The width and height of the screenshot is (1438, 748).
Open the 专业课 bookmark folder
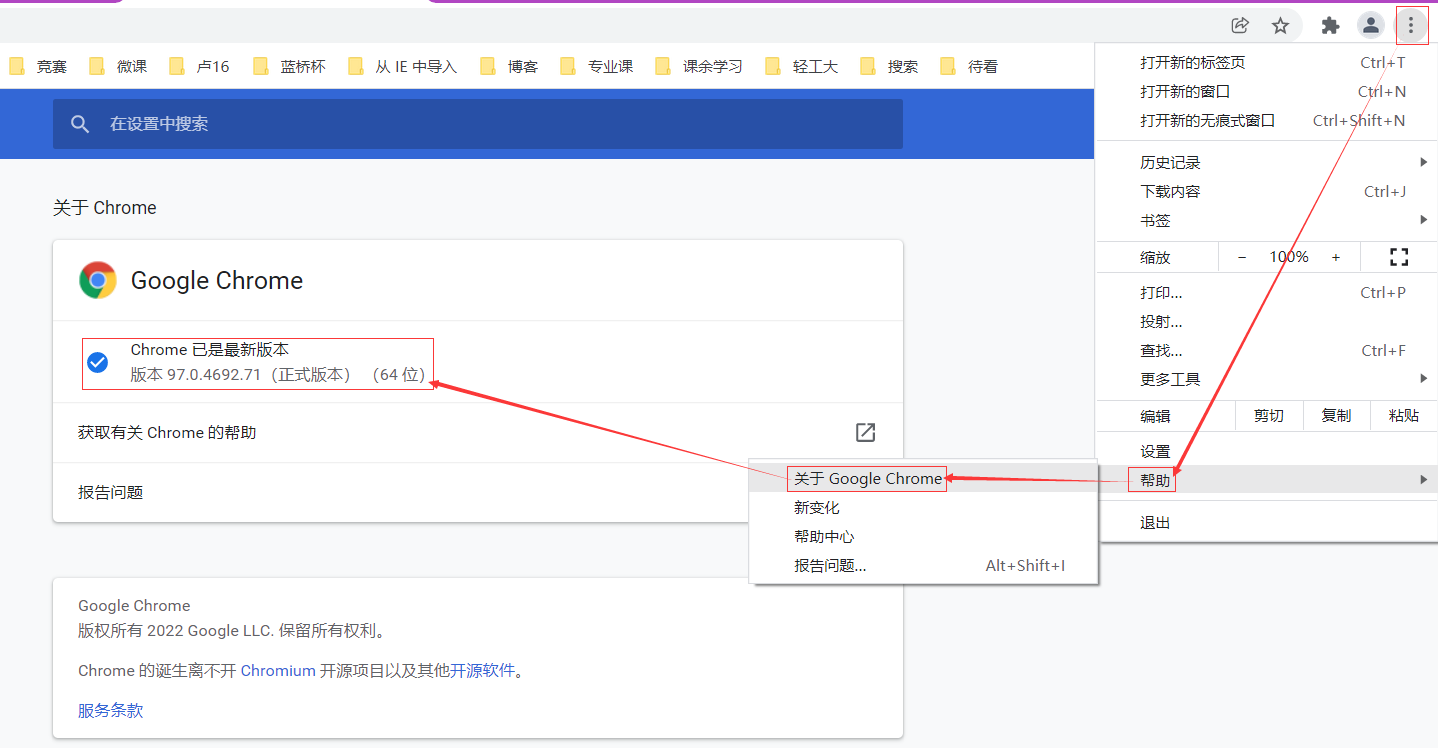(597, 66)
